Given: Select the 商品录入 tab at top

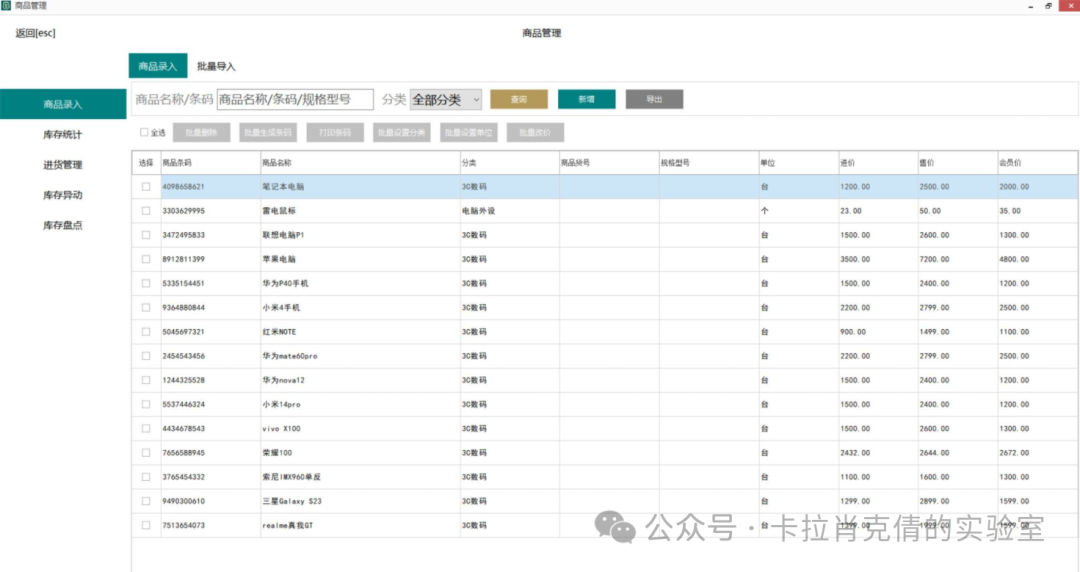Looking at the screenshot, I should pyautogui.click(x=157, y=66).
